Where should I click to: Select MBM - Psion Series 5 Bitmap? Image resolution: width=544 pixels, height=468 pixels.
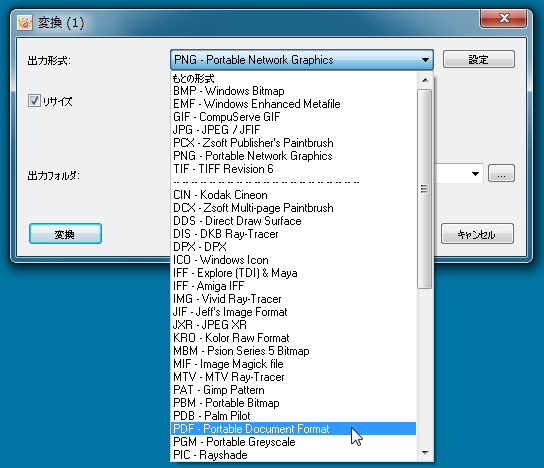tap(294, 351)
